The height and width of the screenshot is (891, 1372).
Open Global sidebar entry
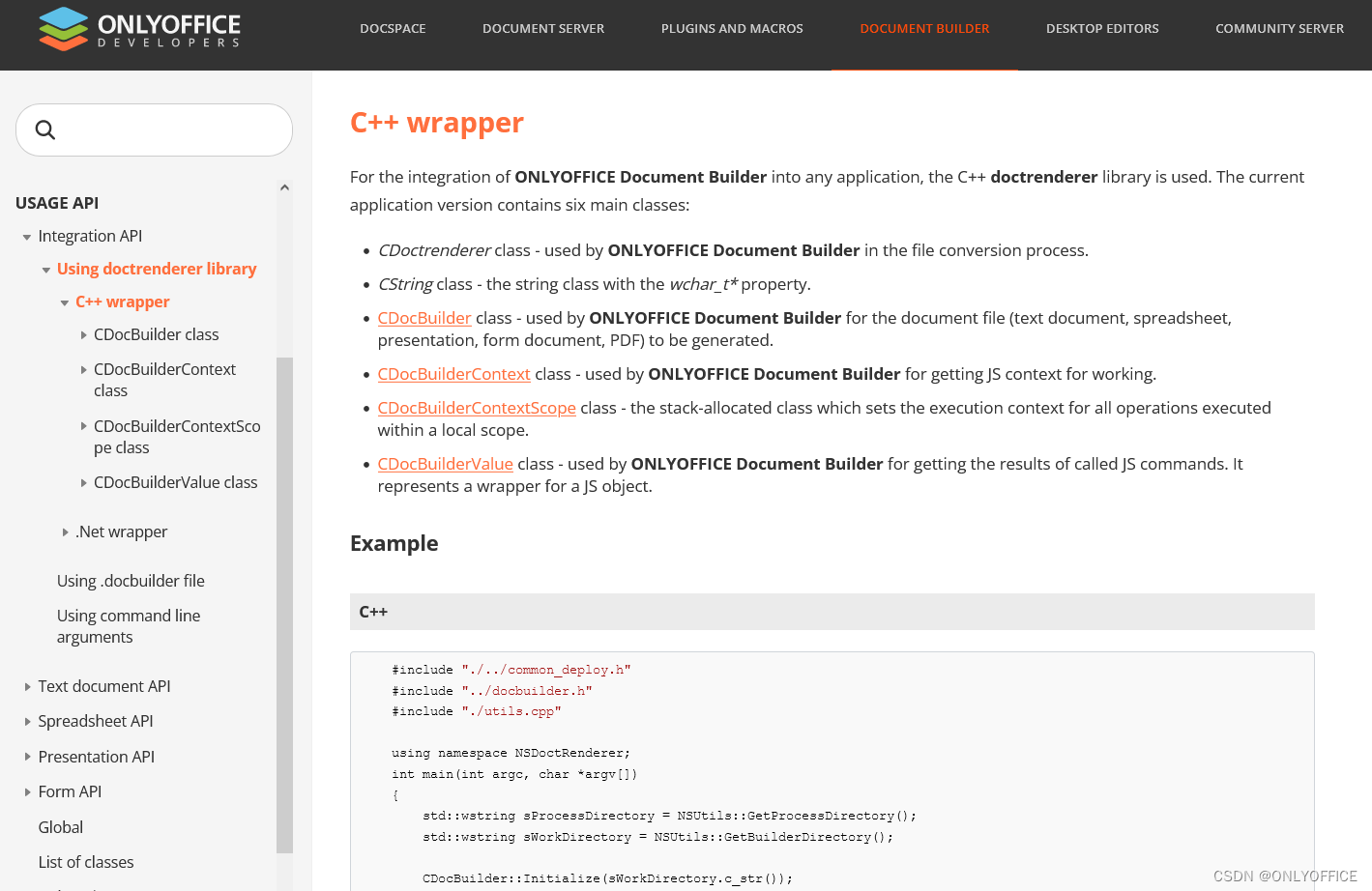tap(61, 827)
